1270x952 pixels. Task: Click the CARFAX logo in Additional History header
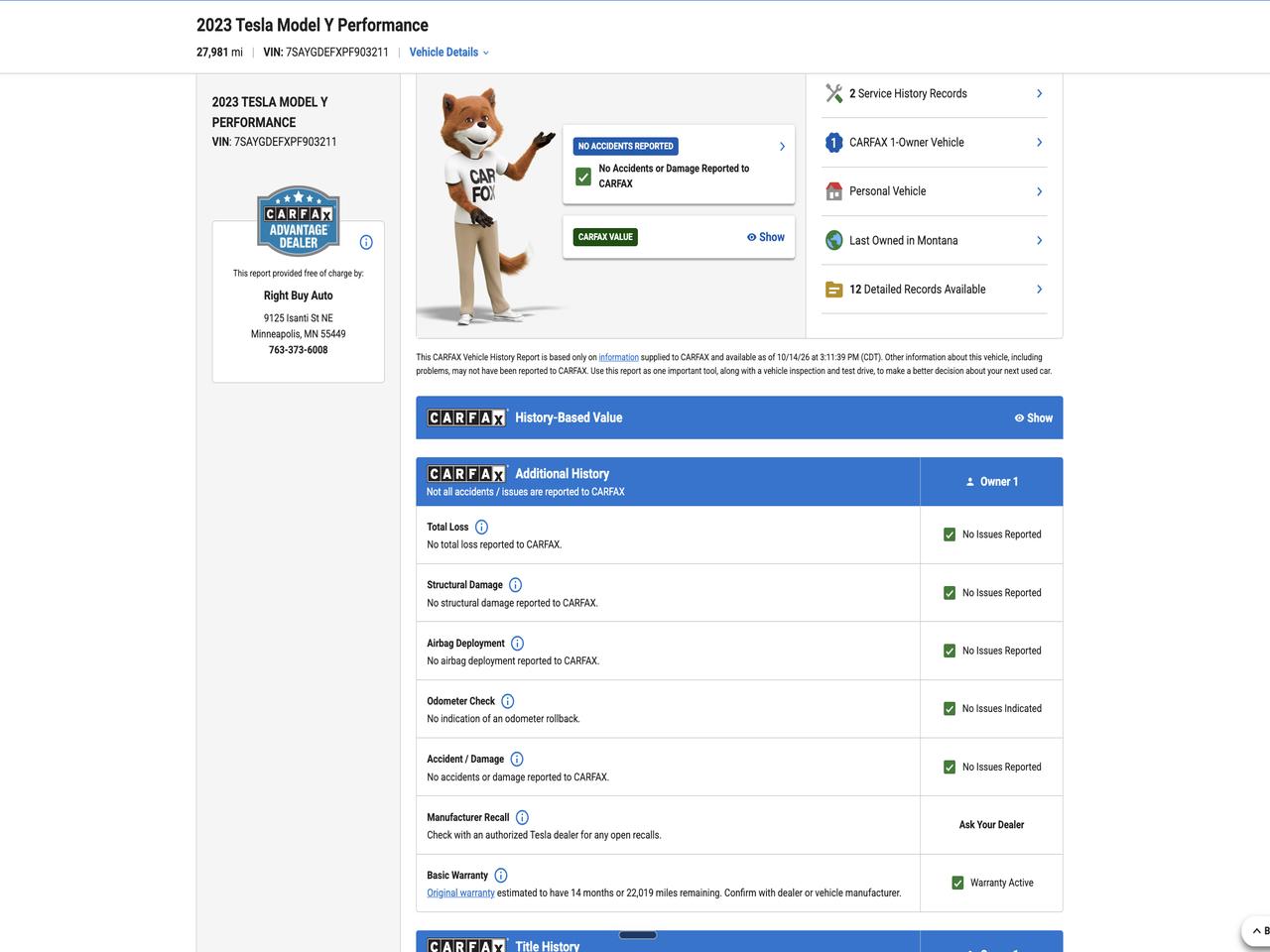[x=466, y=474]
